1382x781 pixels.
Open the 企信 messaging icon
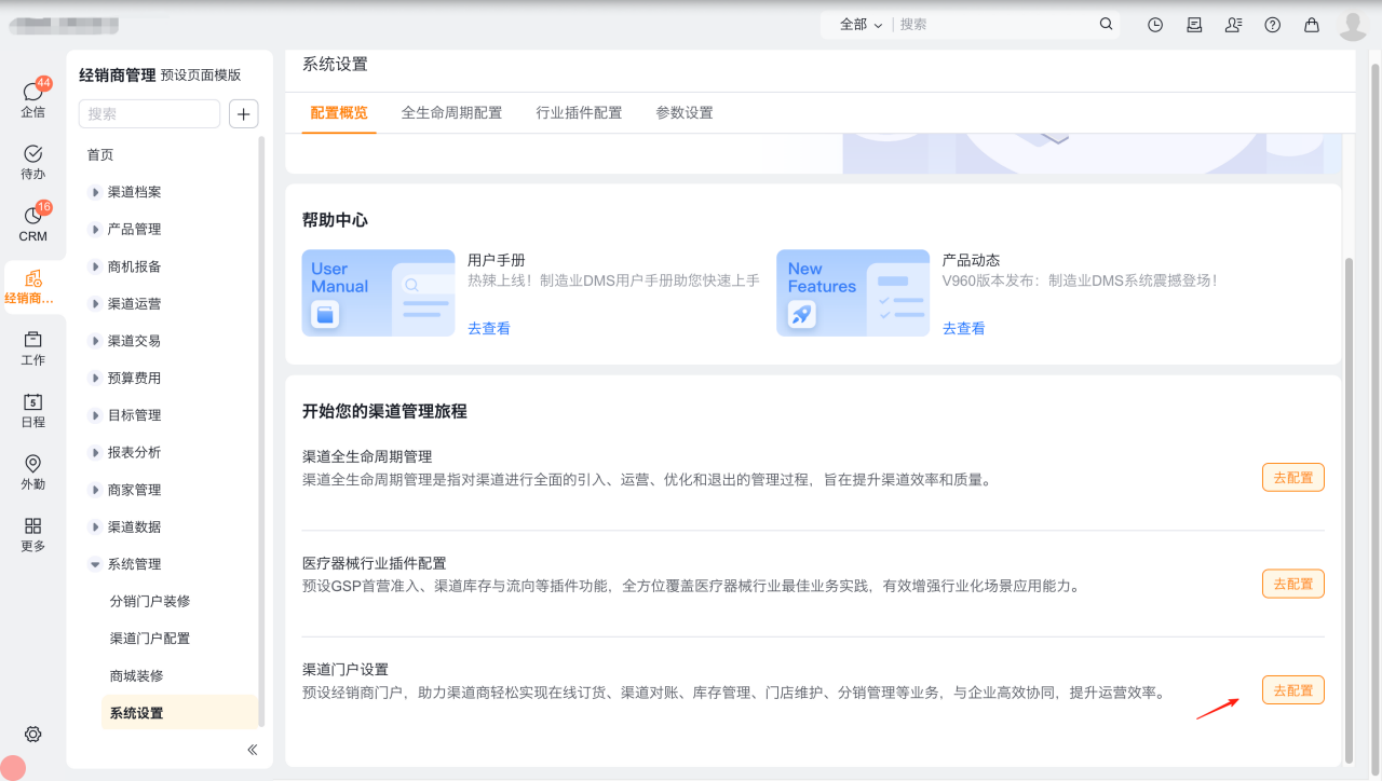click(33, 98)
